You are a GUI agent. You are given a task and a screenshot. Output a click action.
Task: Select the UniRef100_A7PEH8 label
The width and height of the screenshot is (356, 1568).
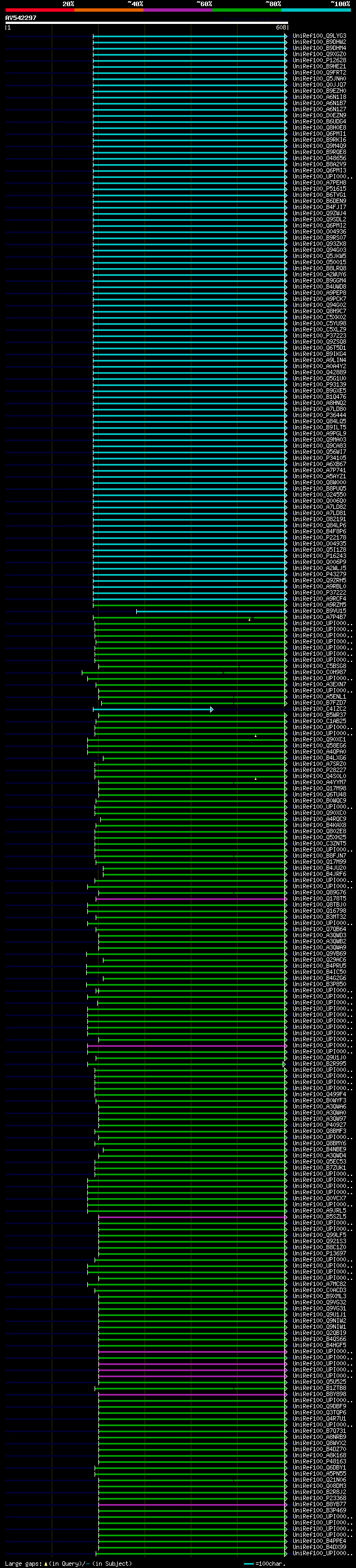(319, 182)
